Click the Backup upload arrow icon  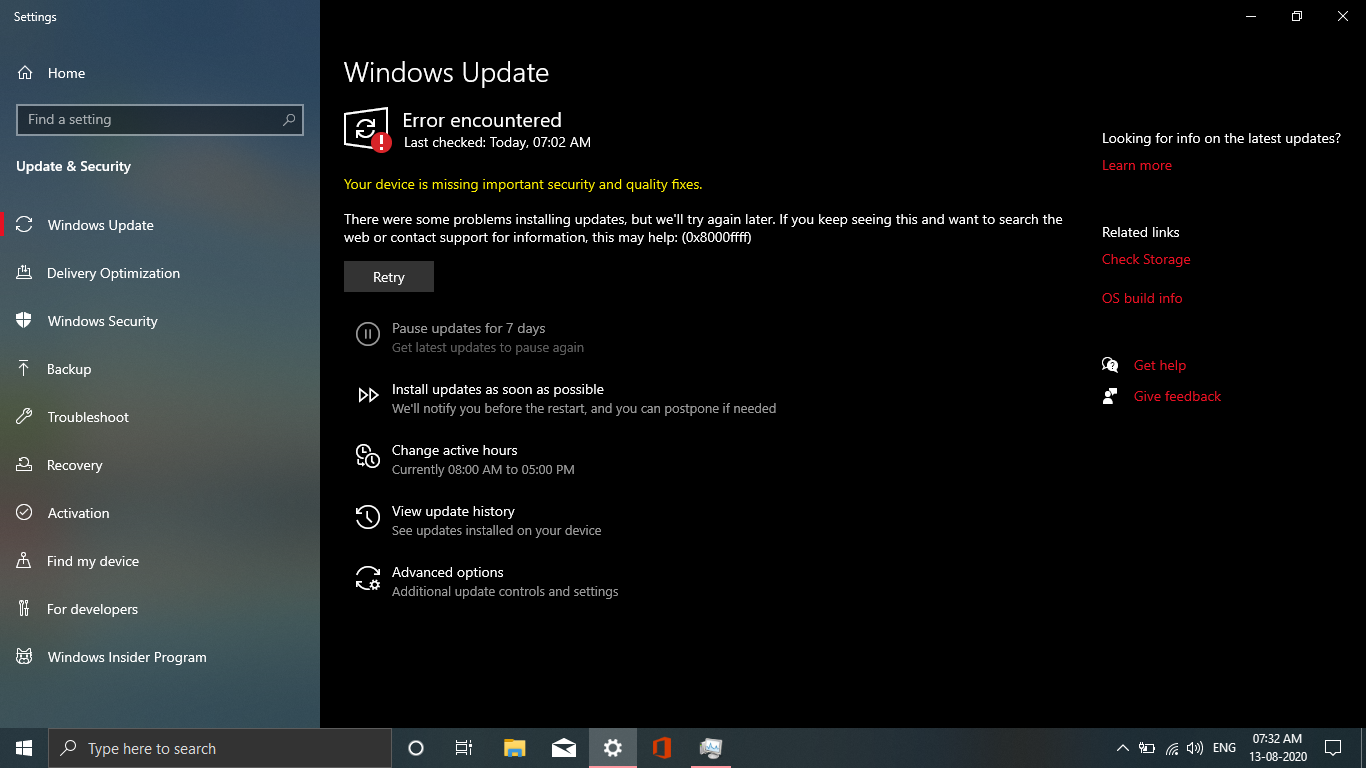click(25, 369)
